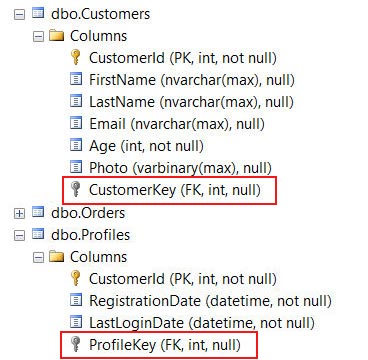
Task: Collapse Columns folder under dbo.Customers
Action: coord(39,36)
